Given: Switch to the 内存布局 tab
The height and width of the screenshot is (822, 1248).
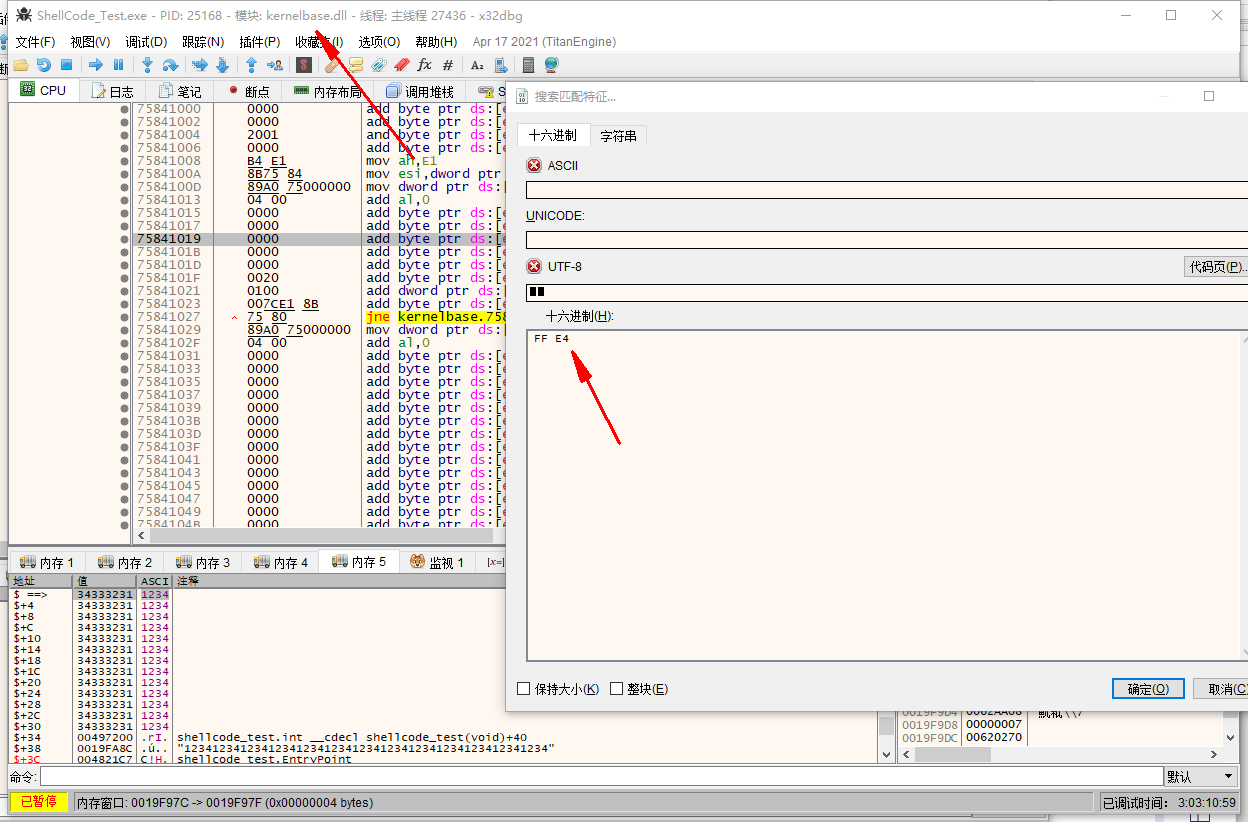Looking at the screenshot, I should (327, 91).
